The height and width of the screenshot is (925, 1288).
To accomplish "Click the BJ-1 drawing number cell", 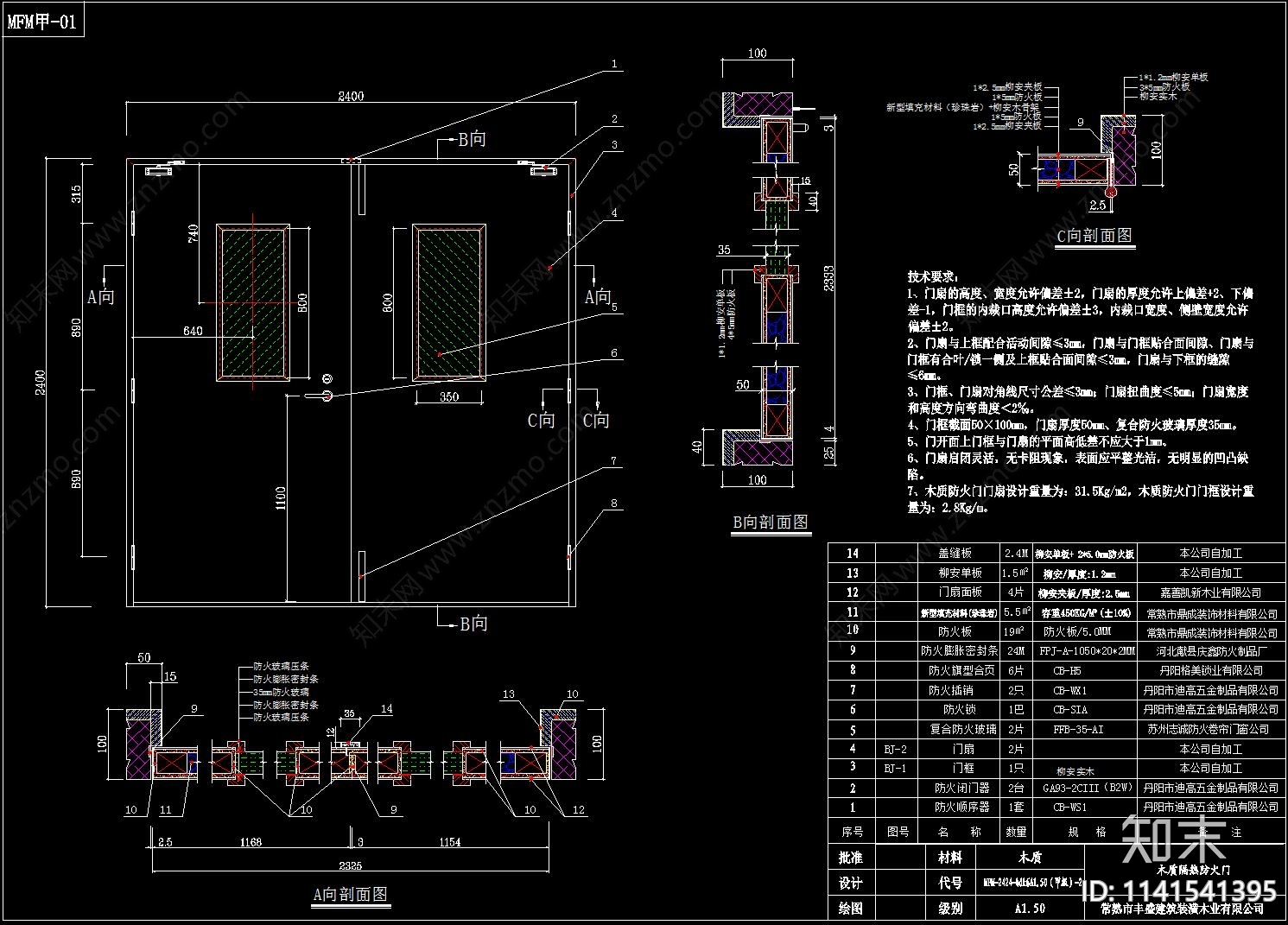I will coord(895,768).
